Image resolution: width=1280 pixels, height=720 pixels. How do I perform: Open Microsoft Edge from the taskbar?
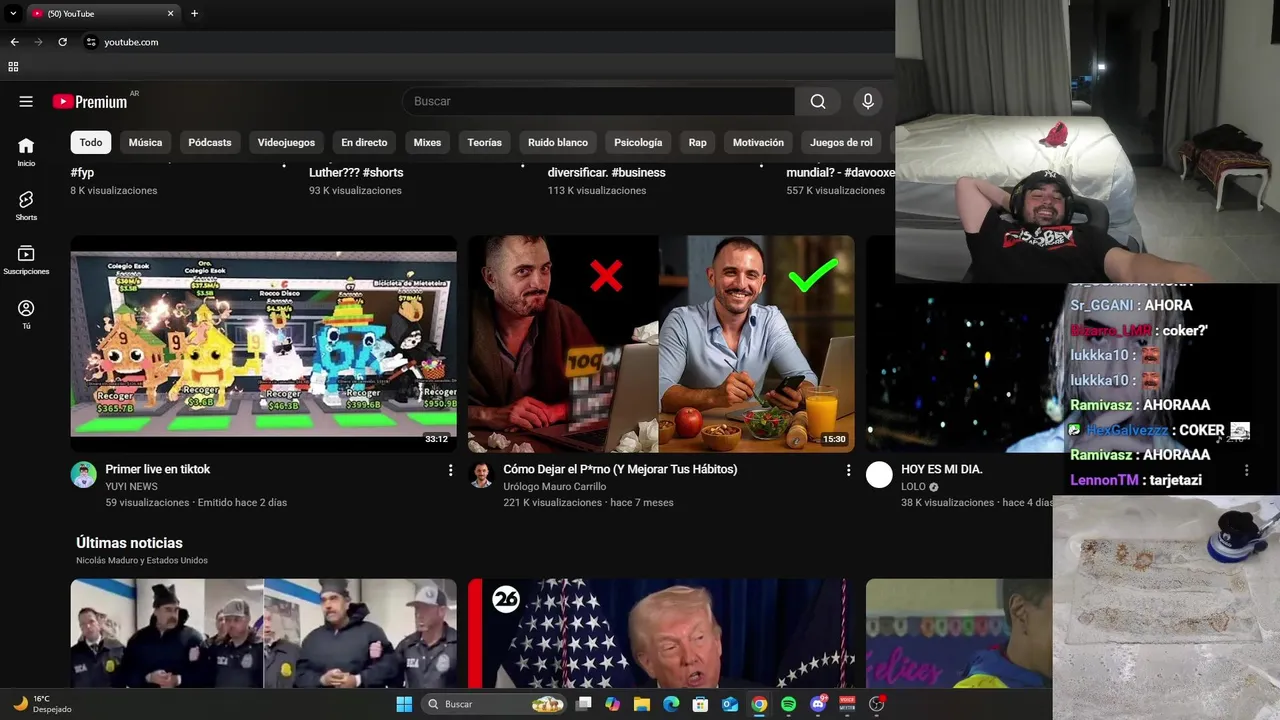click(671, 704)
